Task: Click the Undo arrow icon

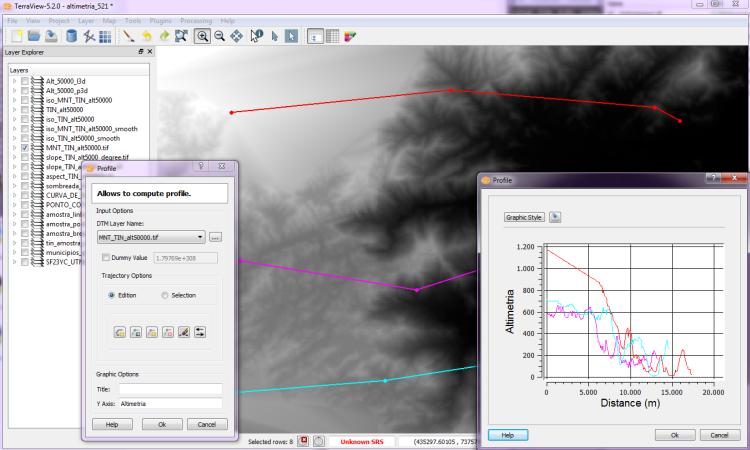Action: click(147, 36)
